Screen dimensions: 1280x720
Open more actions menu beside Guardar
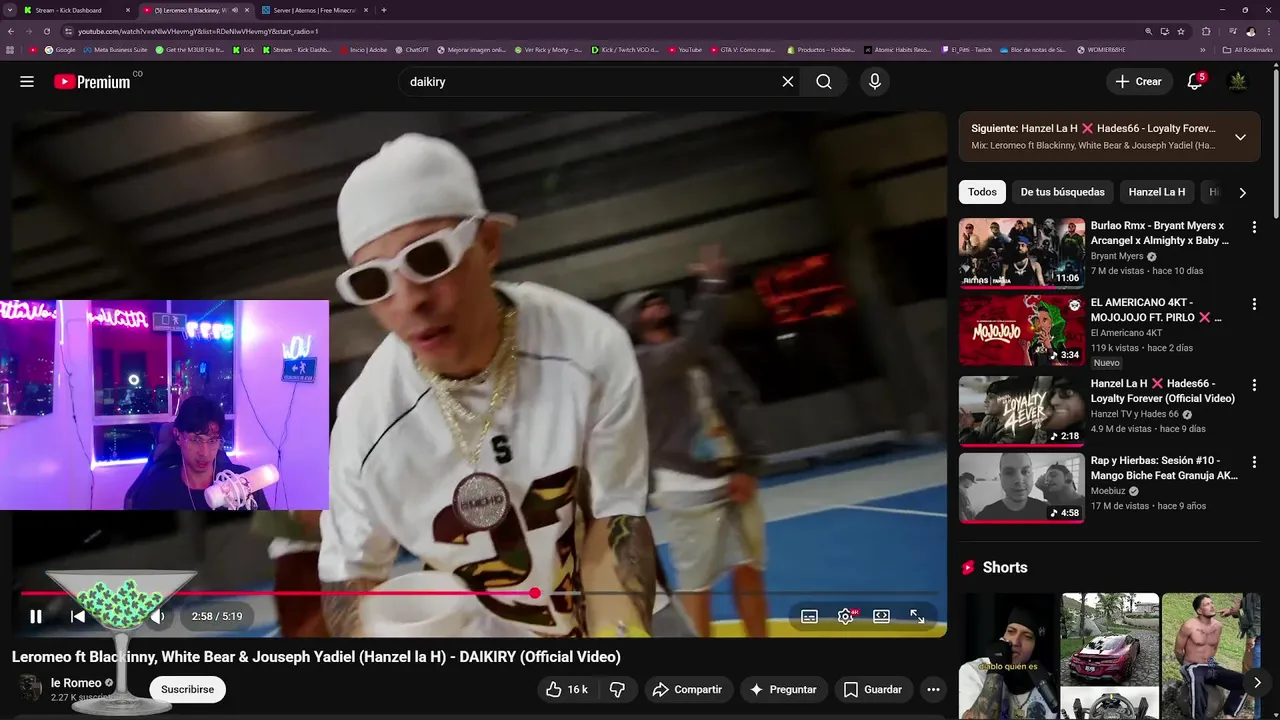tap(933, 689)
